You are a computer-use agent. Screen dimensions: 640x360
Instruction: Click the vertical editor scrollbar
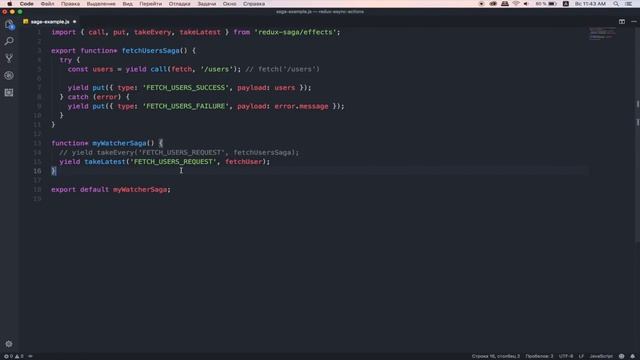638,135
